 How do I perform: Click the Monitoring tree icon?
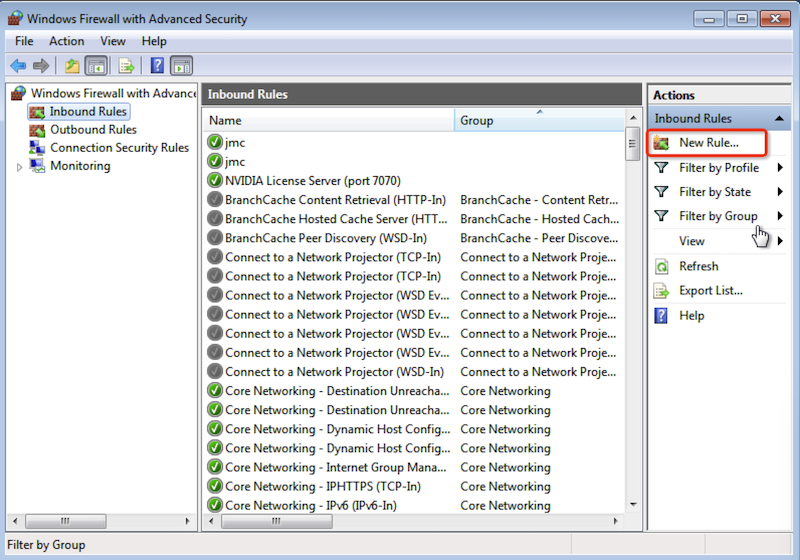pyautogui.click(x=37, y=166)
